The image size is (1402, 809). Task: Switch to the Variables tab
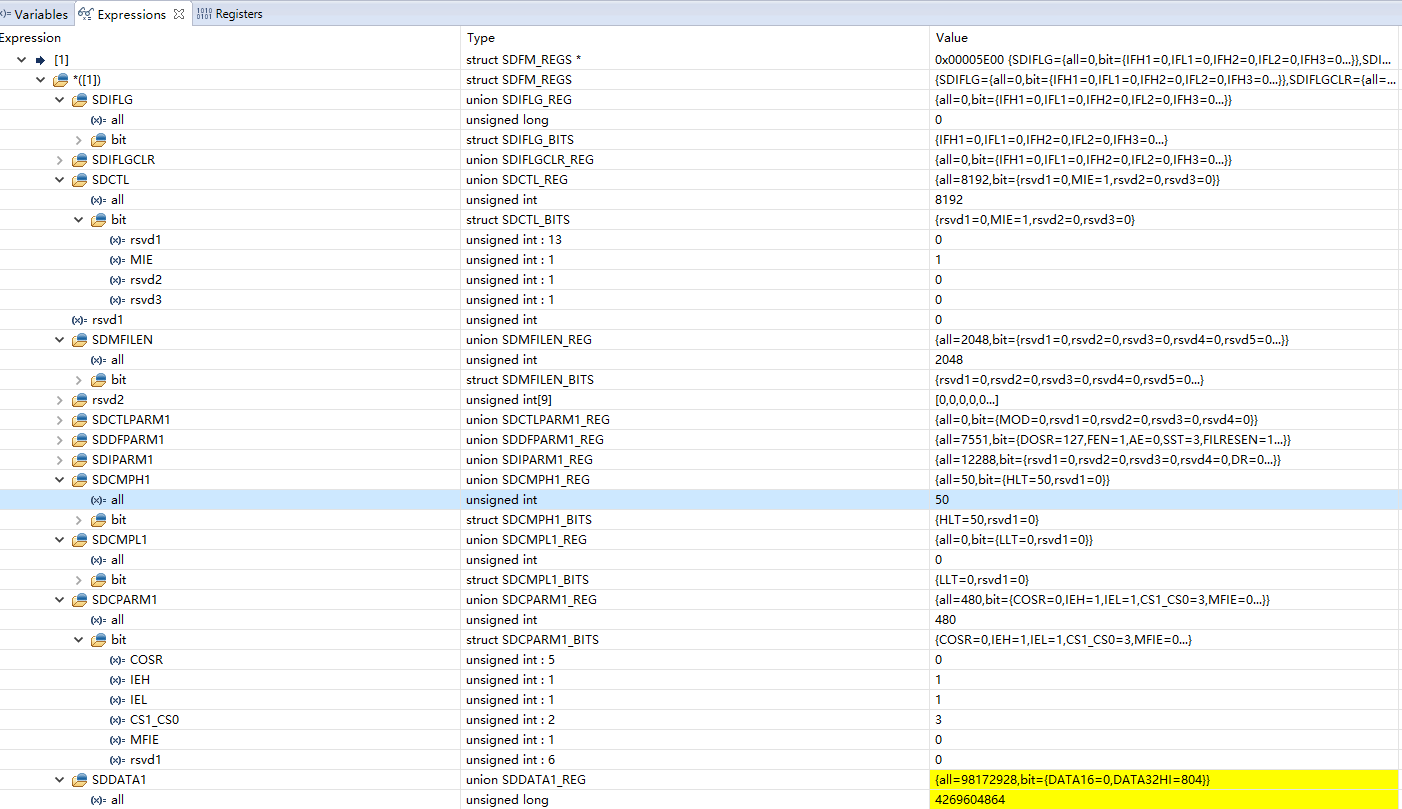[x=39, y=14]
